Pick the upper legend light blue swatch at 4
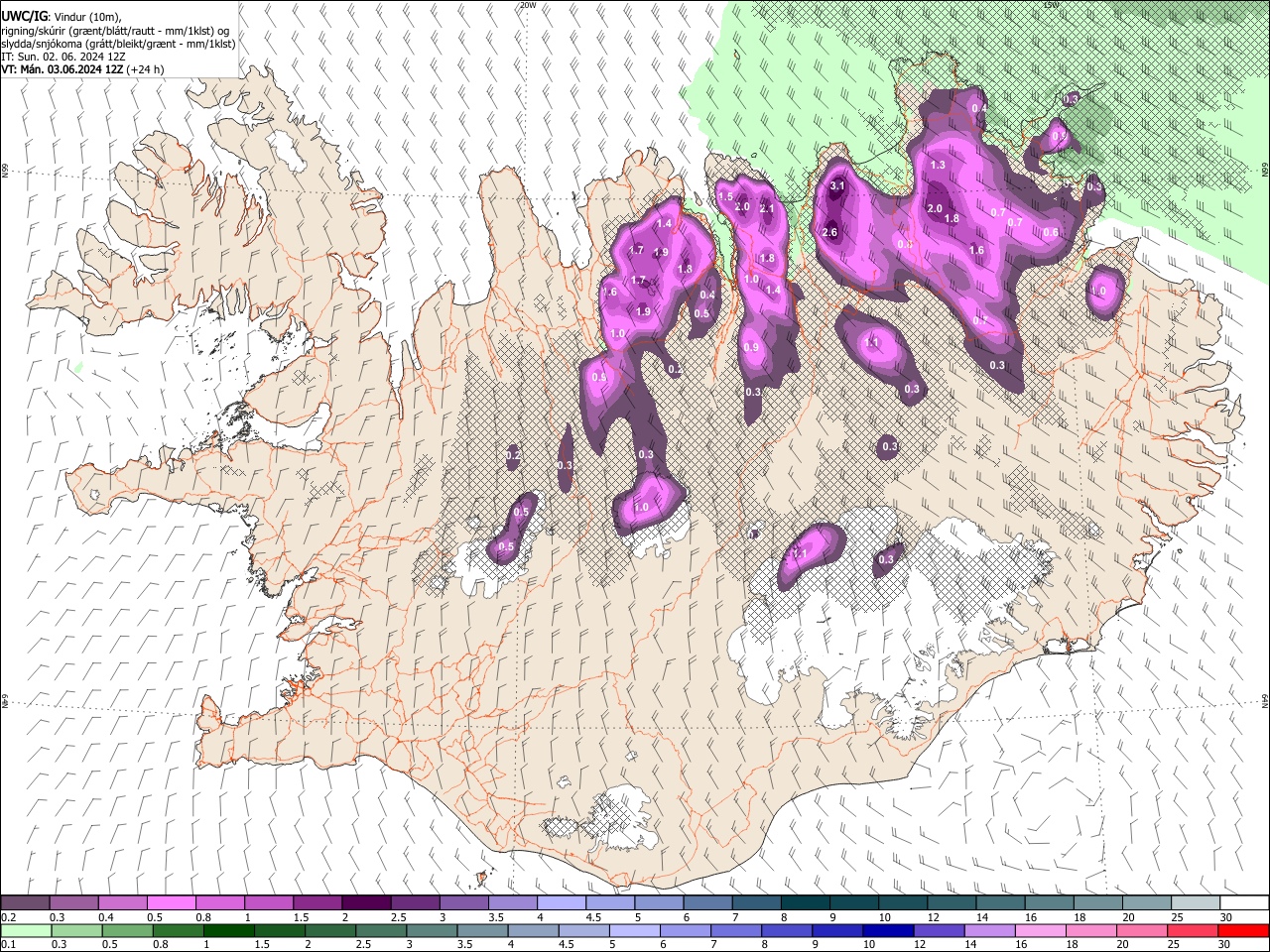Viewport: 1270px width, 952px height. [562, 903]
